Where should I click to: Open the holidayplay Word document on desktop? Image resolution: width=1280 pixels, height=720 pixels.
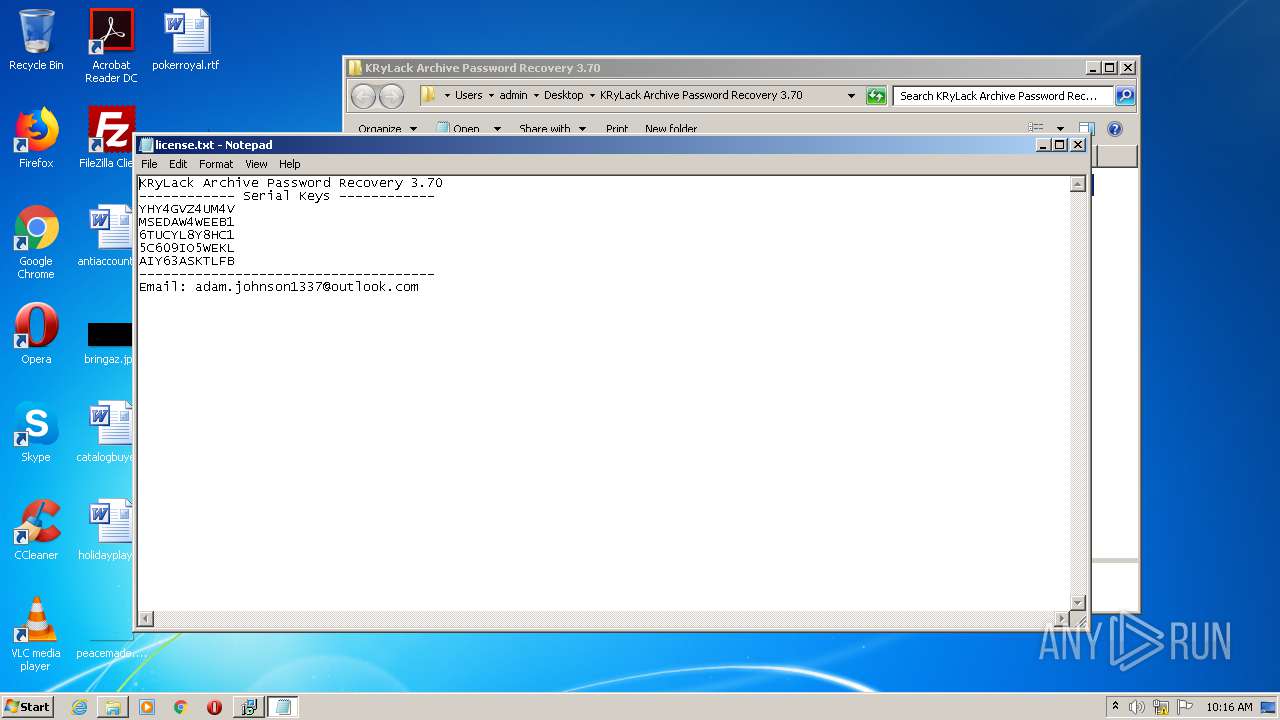107,530
